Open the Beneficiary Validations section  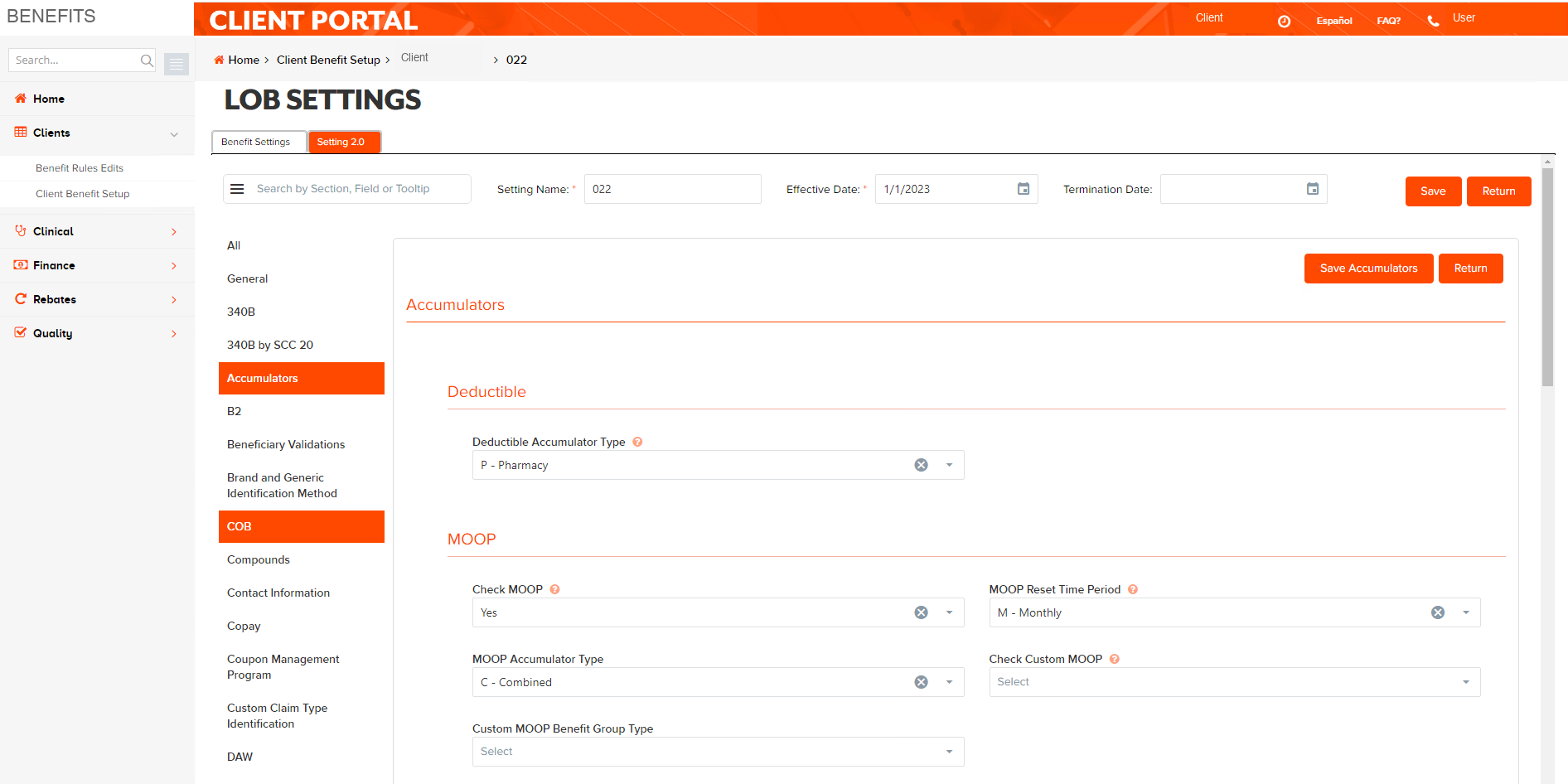click(x=302, y=444)
